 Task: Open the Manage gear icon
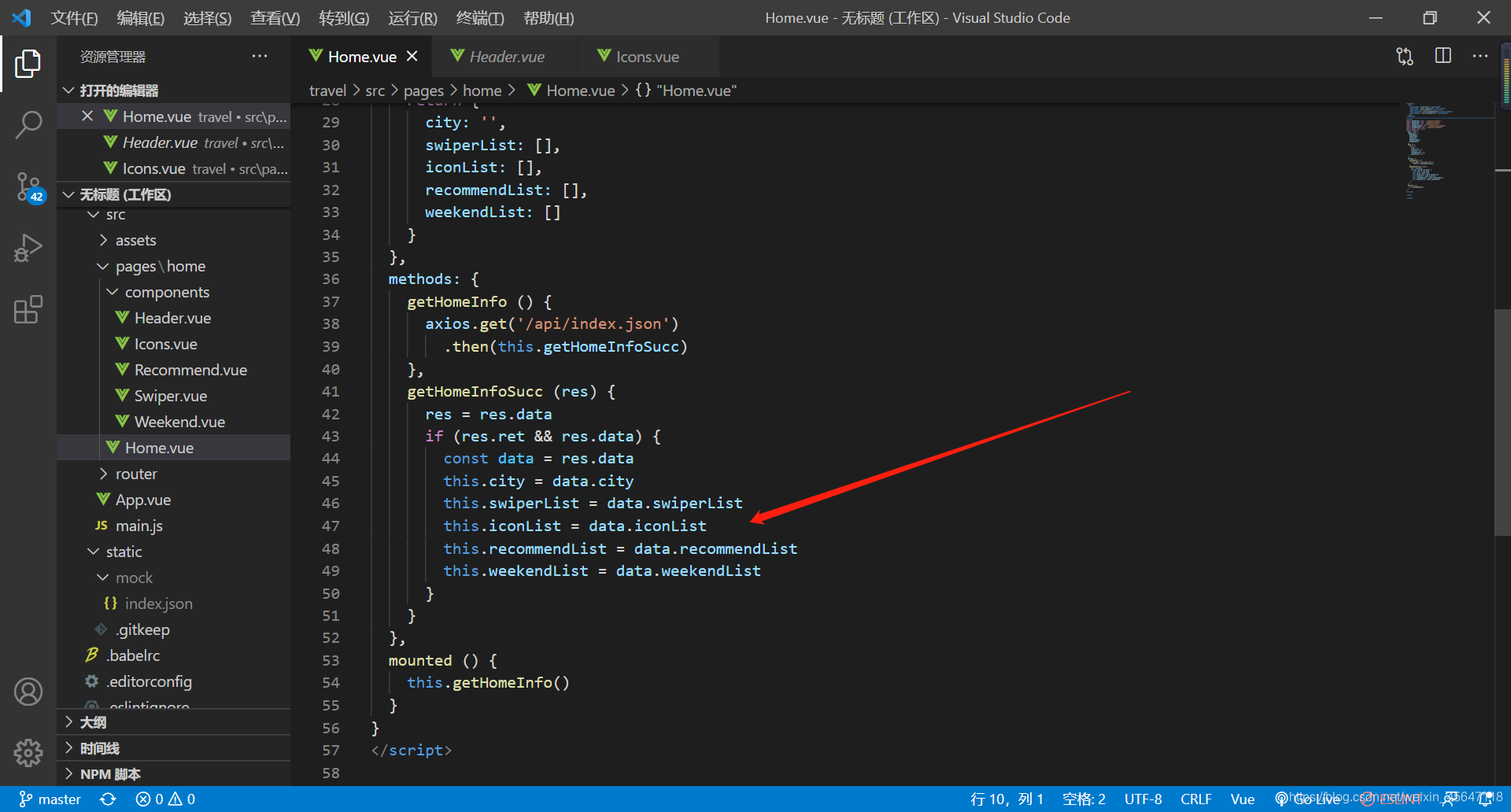point(28,753)
